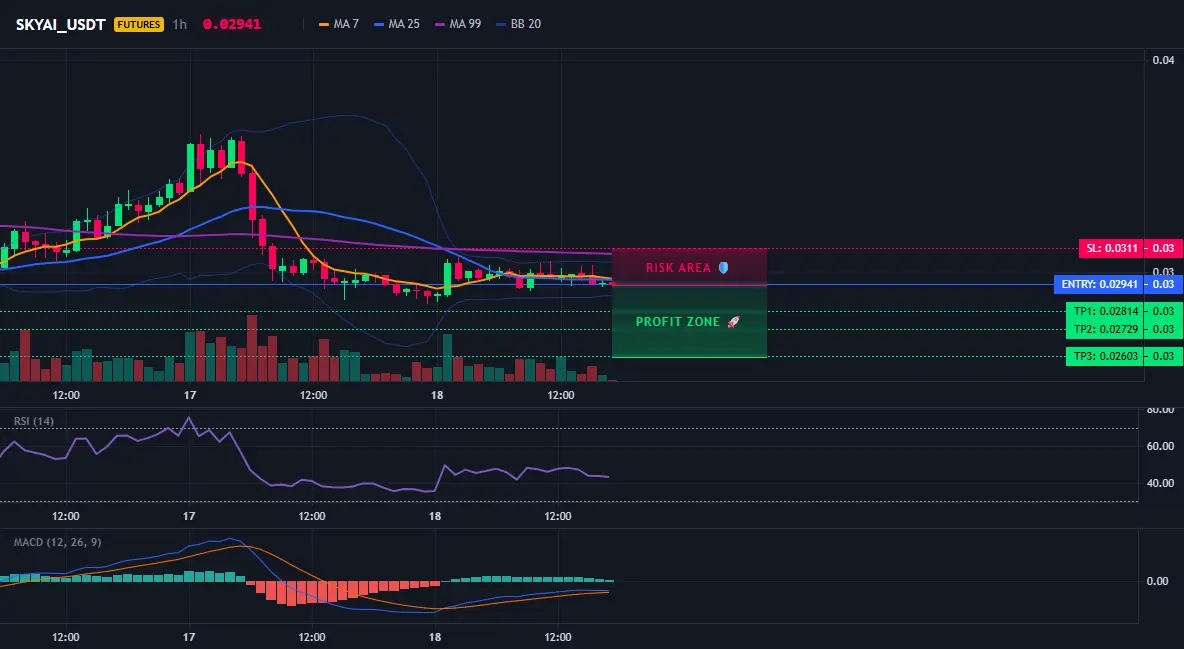Screen dimensions: 1184x649
Task: Click the MACD (12, 26, 9) indicator label
Action: pyautogui.click(x=57, y=542)
